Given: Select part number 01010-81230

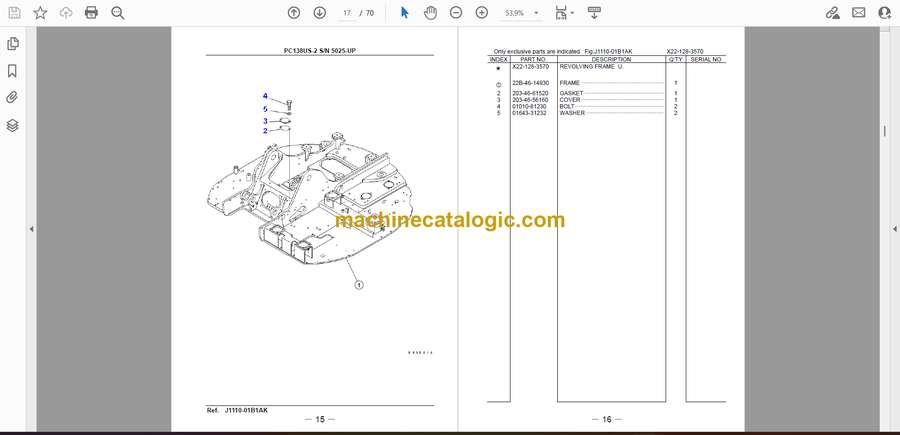Looking at the screenshot, I should (x=529, y=107).
